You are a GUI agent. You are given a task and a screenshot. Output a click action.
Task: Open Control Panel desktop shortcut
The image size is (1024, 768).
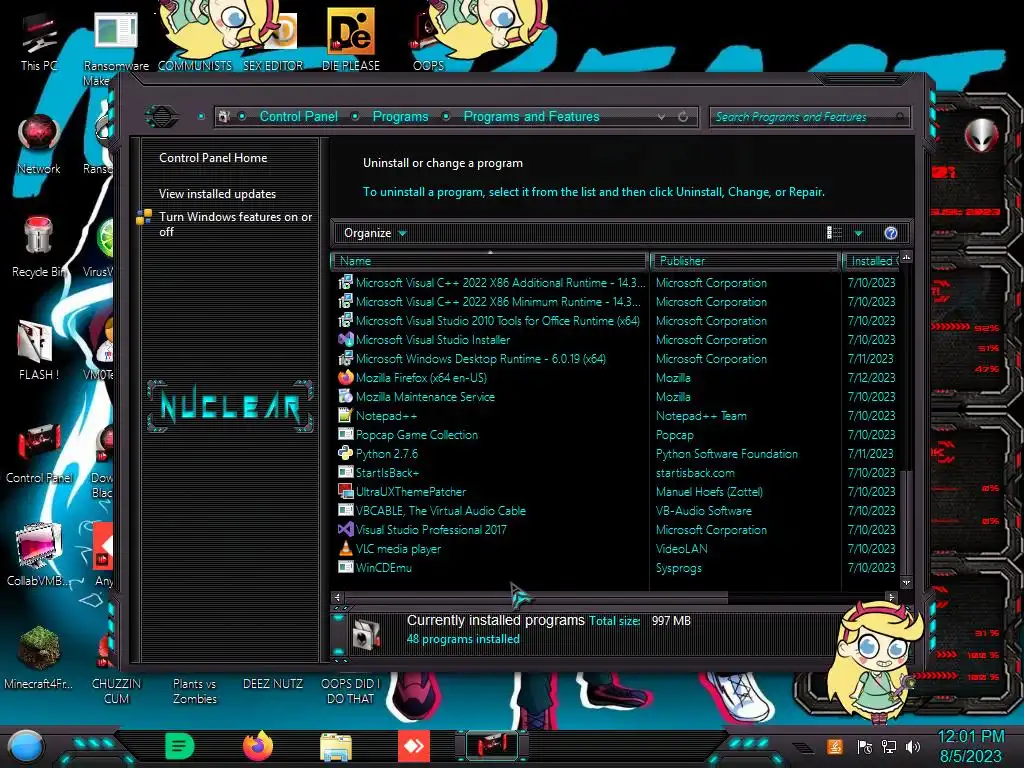point(39,453)
